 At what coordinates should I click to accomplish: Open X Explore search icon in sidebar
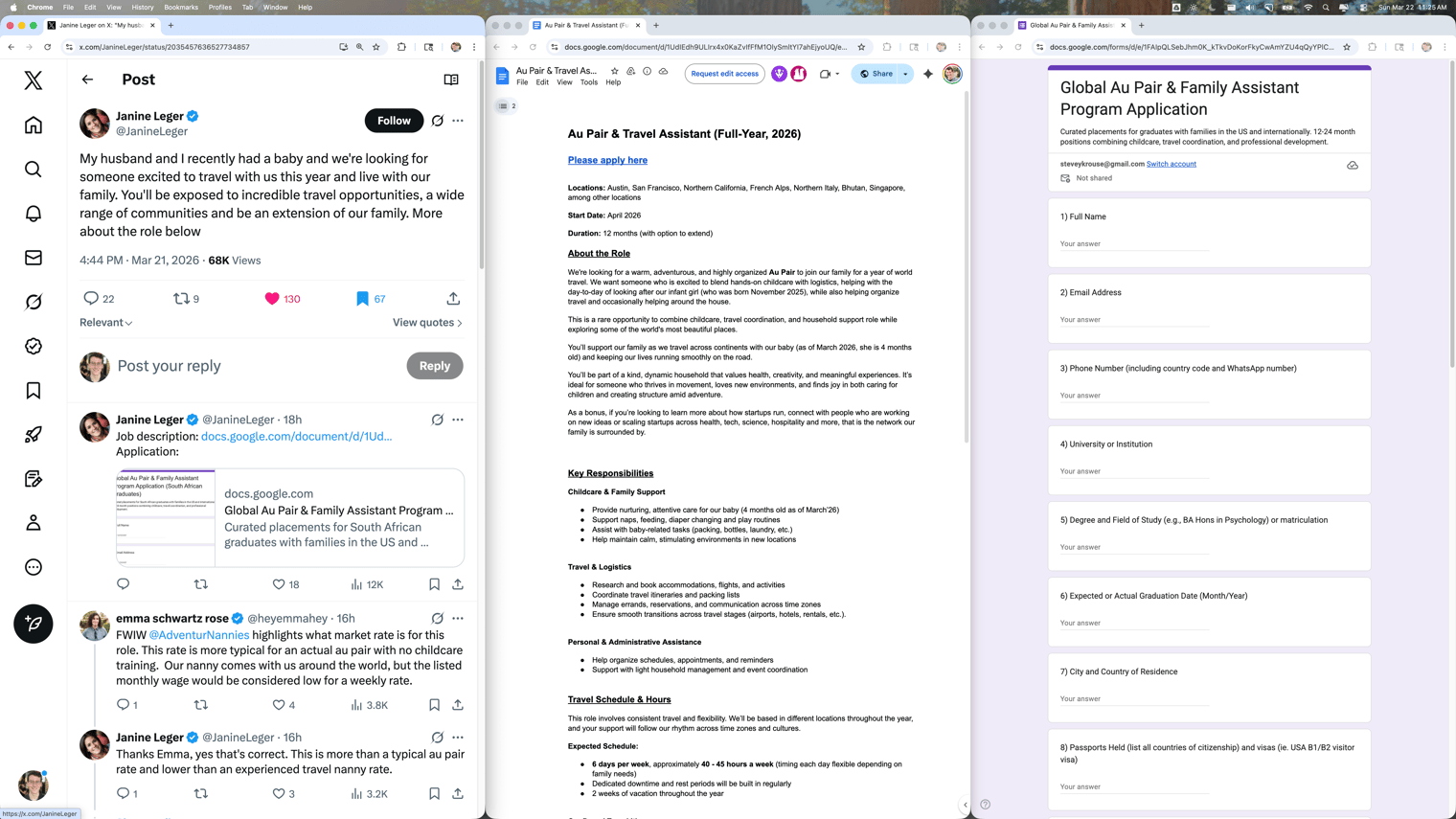coord(34,170)
